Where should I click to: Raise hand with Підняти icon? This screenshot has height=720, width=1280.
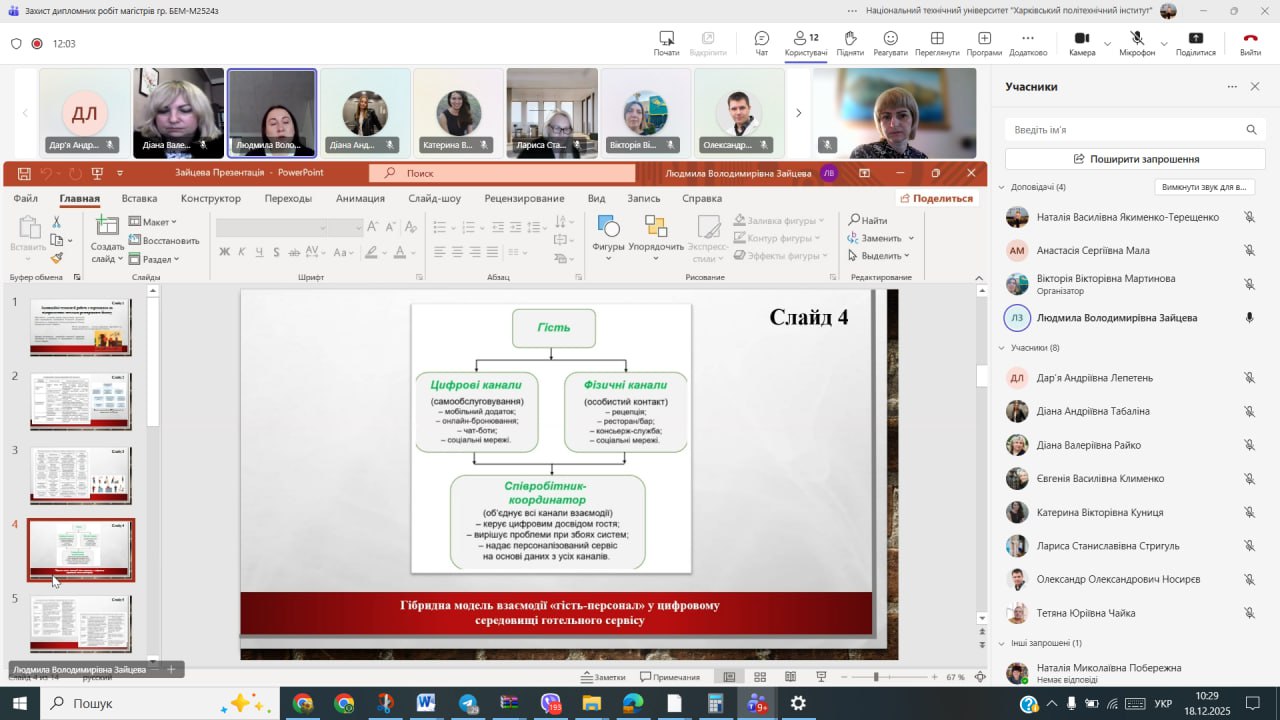click(x=850, y=38)
